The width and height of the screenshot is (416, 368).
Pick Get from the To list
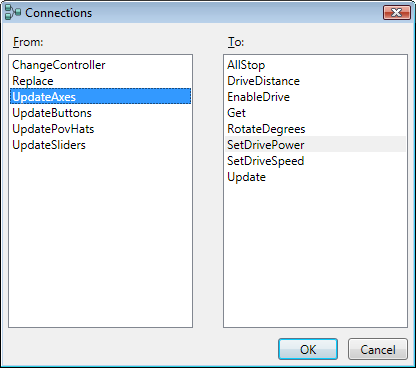coord(315,113)
